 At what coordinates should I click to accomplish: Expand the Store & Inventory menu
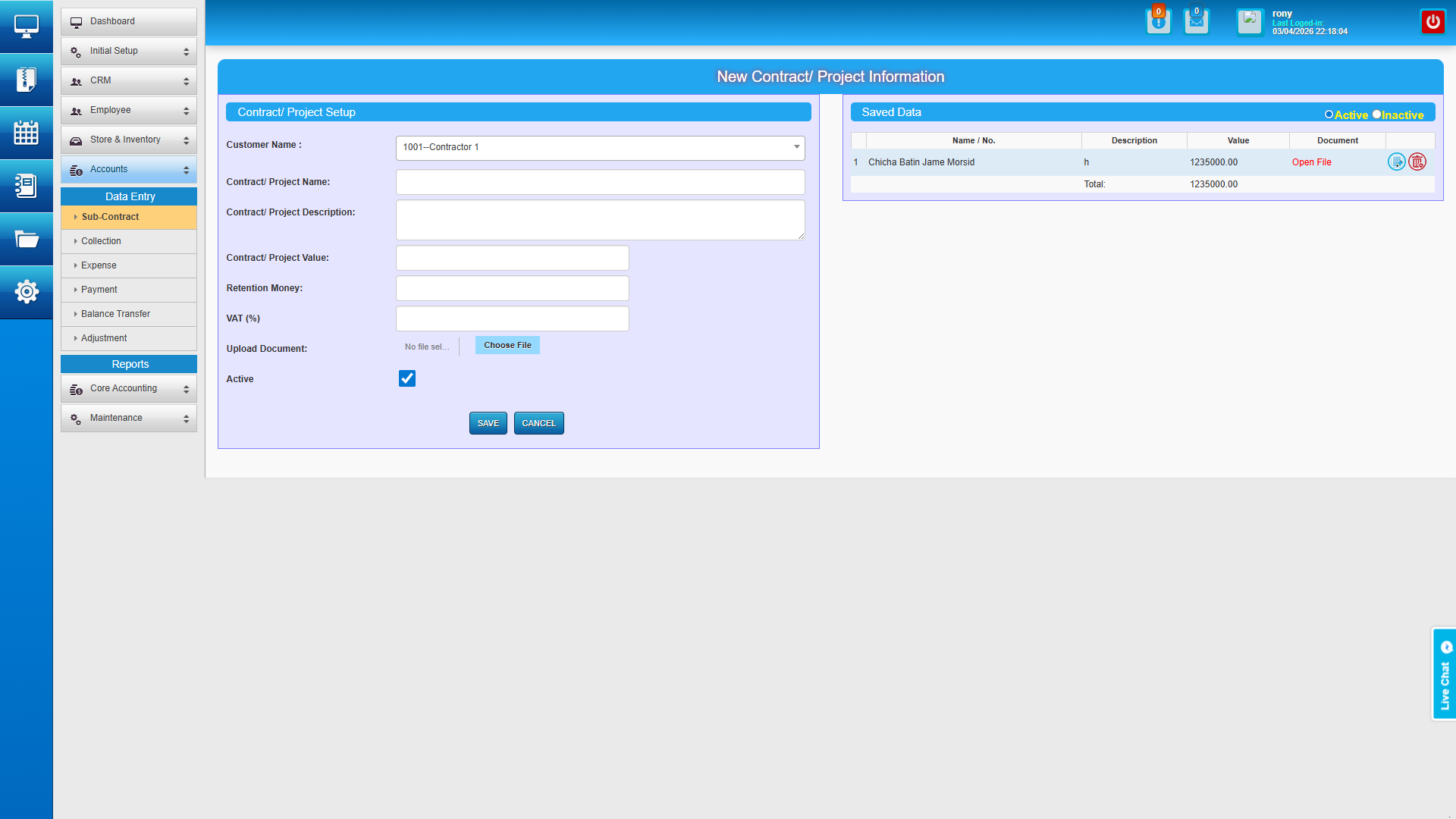[x=129, y=140]
